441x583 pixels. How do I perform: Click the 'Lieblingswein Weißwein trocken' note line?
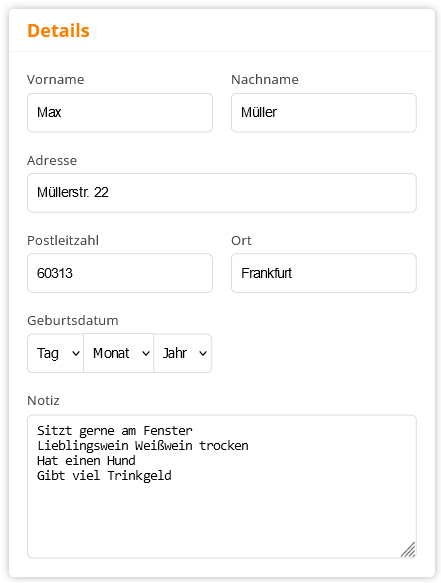(143, 445)
